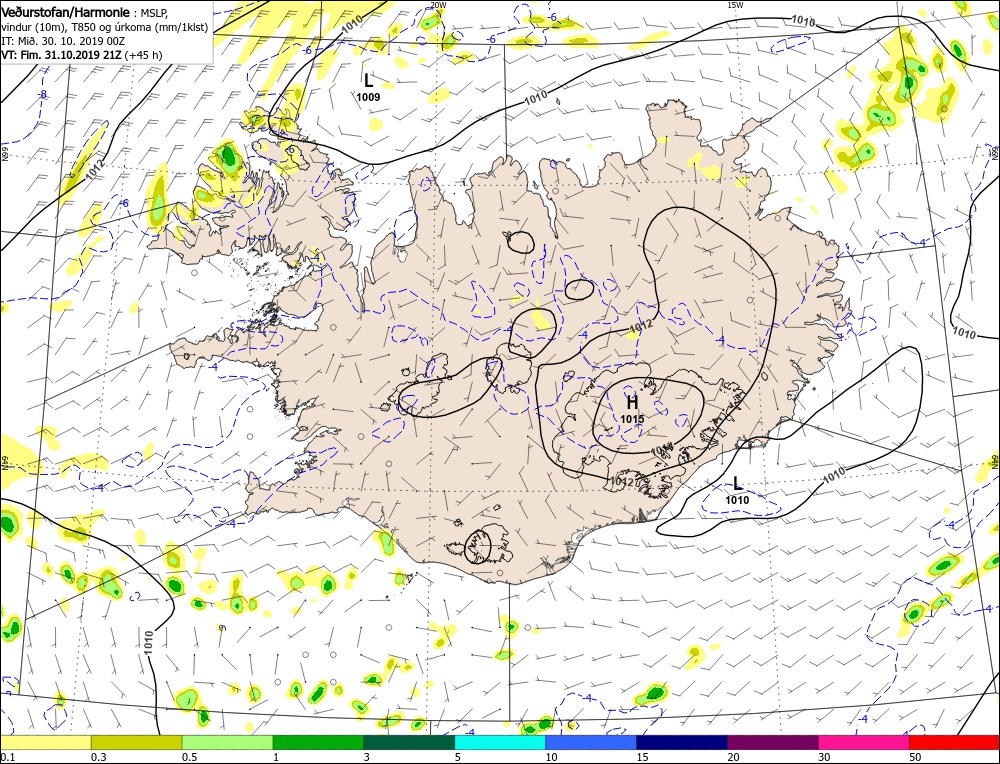Screen dimensions: 1000x764
Task: Click the '15W' longitude label
Action: click(x=735, y=5)
